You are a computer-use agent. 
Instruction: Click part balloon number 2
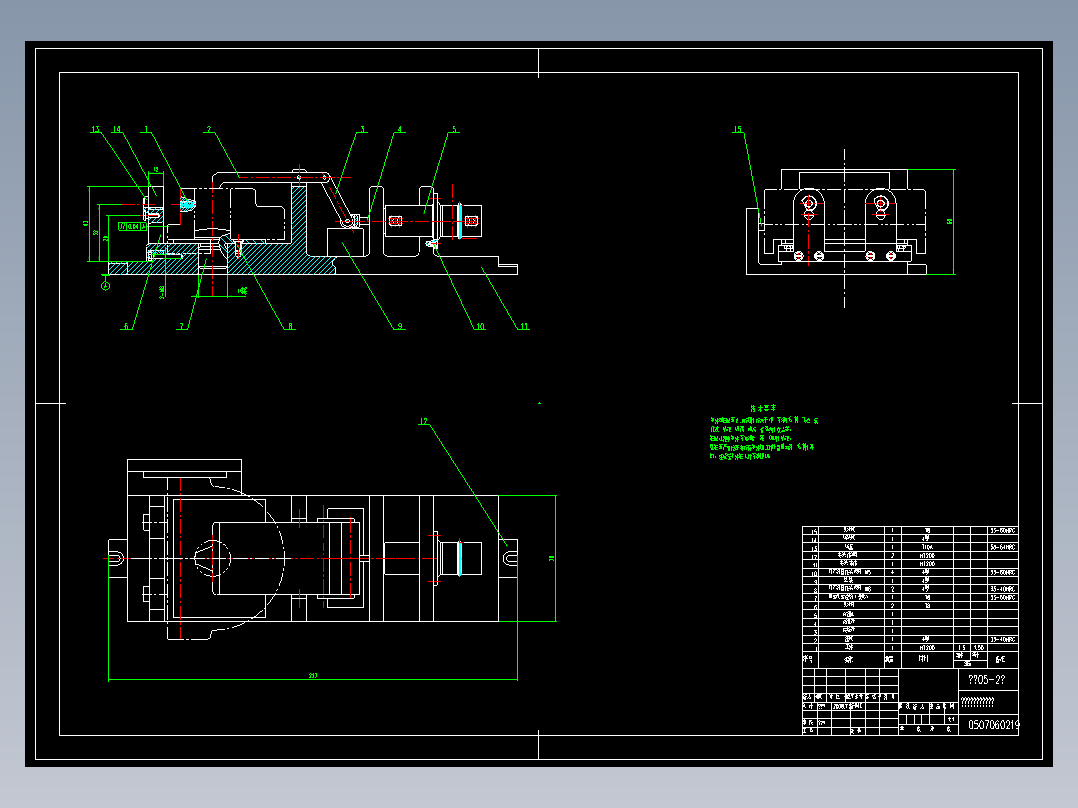click(x=209, y=129)
